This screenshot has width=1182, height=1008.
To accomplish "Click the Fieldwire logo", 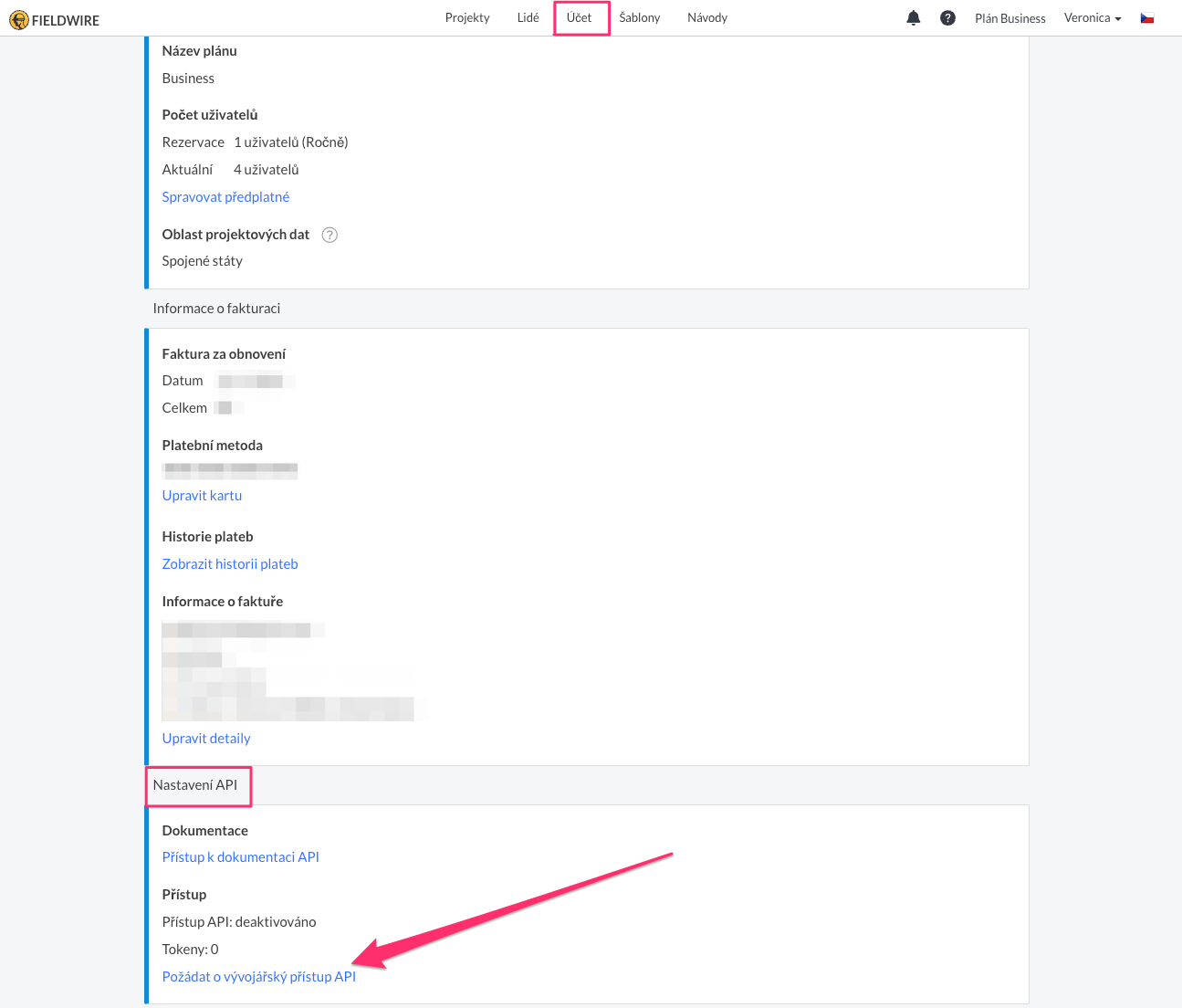I will click(x=54, y=20).
